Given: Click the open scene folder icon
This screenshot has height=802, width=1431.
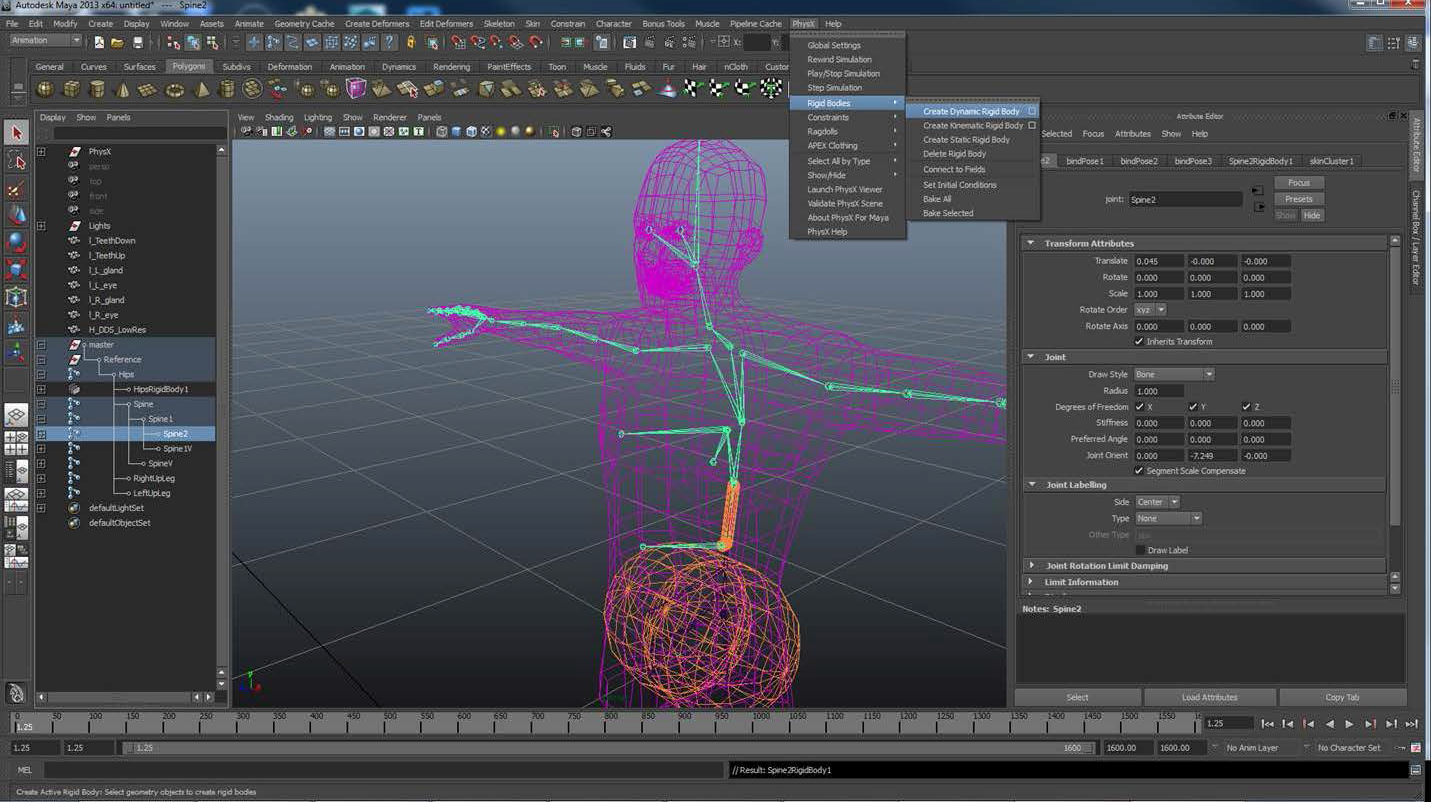Looking at the screenshot, I should [x=118, y=42].
